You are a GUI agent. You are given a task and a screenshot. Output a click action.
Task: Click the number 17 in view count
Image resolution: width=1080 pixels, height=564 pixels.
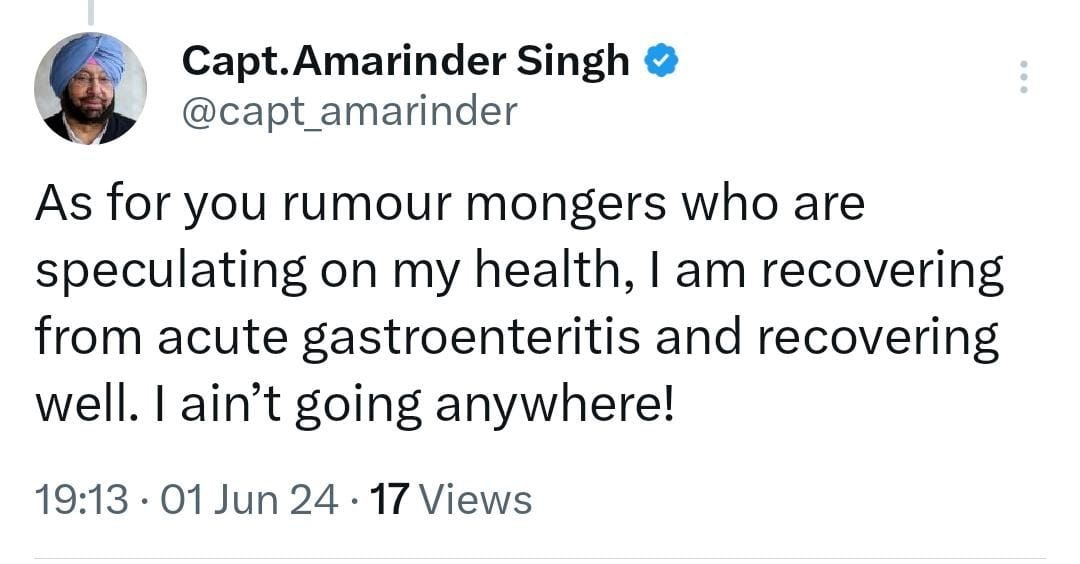(x=391, y=498)
